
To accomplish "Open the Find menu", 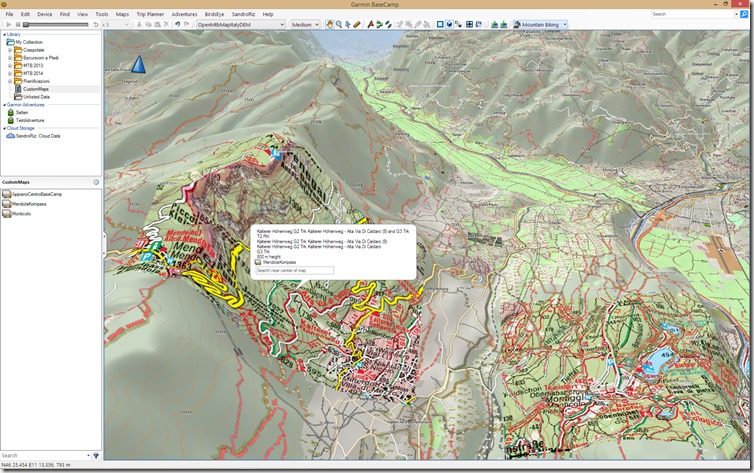I will tap(65, 14).
